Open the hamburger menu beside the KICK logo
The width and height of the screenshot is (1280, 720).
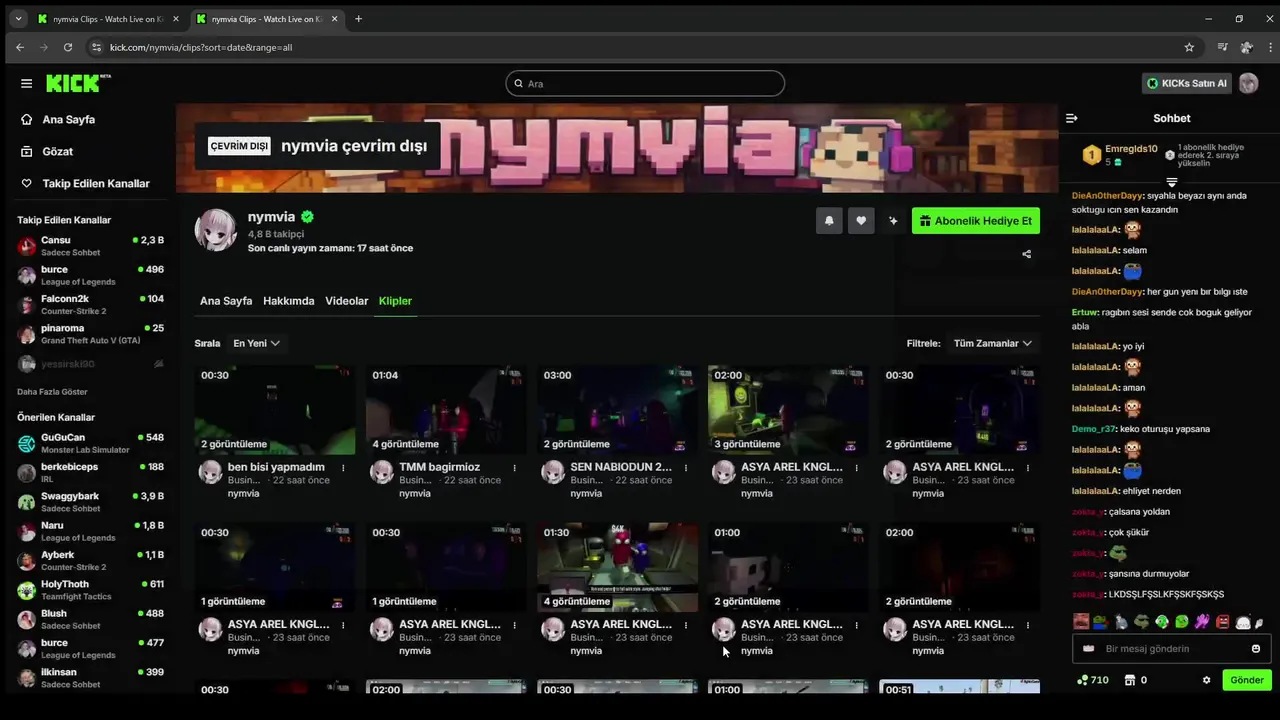27,83
